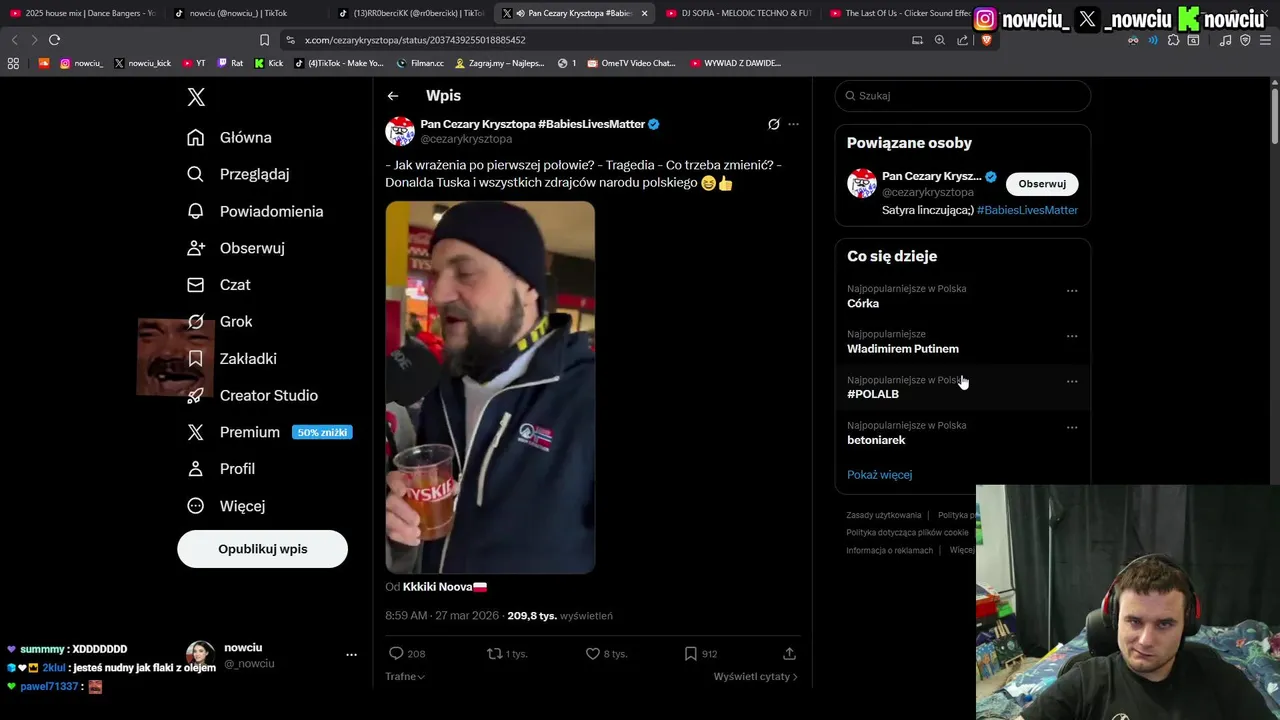Open the post's three-dot more menu

coord(793,124)
